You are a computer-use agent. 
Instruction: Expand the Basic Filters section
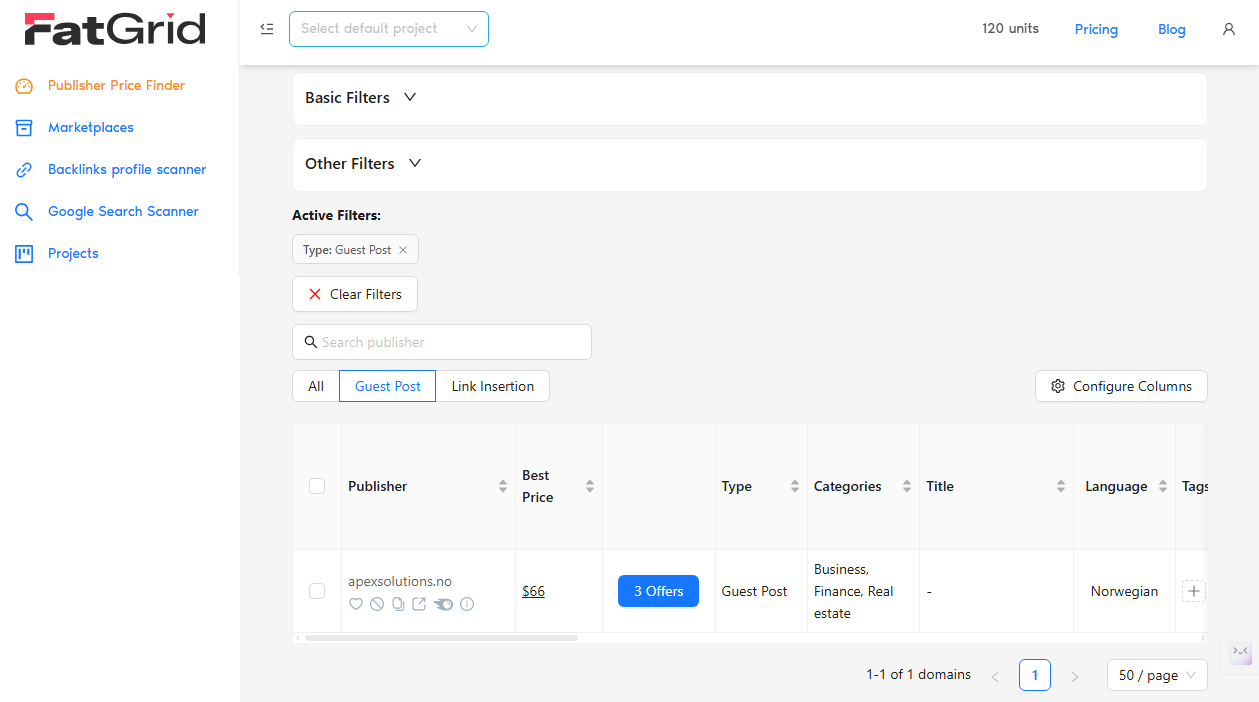(x=361, y=98)
